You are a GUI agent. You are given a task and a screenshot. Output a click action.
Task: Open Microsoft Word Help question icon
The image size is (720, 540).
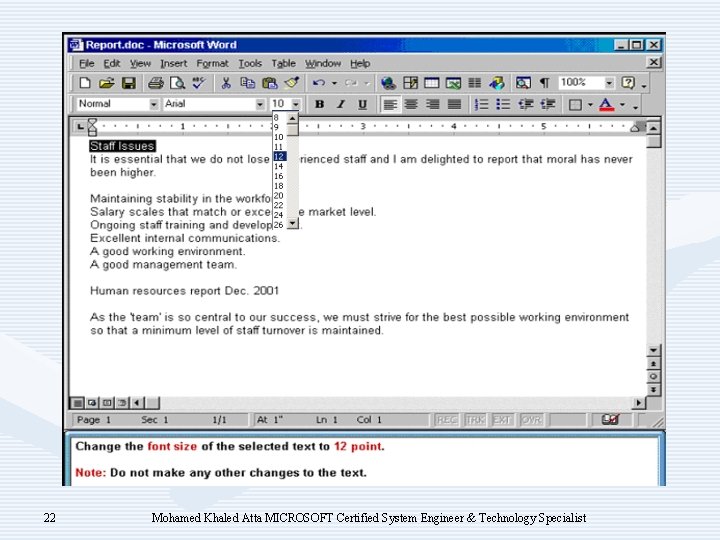coord(628,83)
